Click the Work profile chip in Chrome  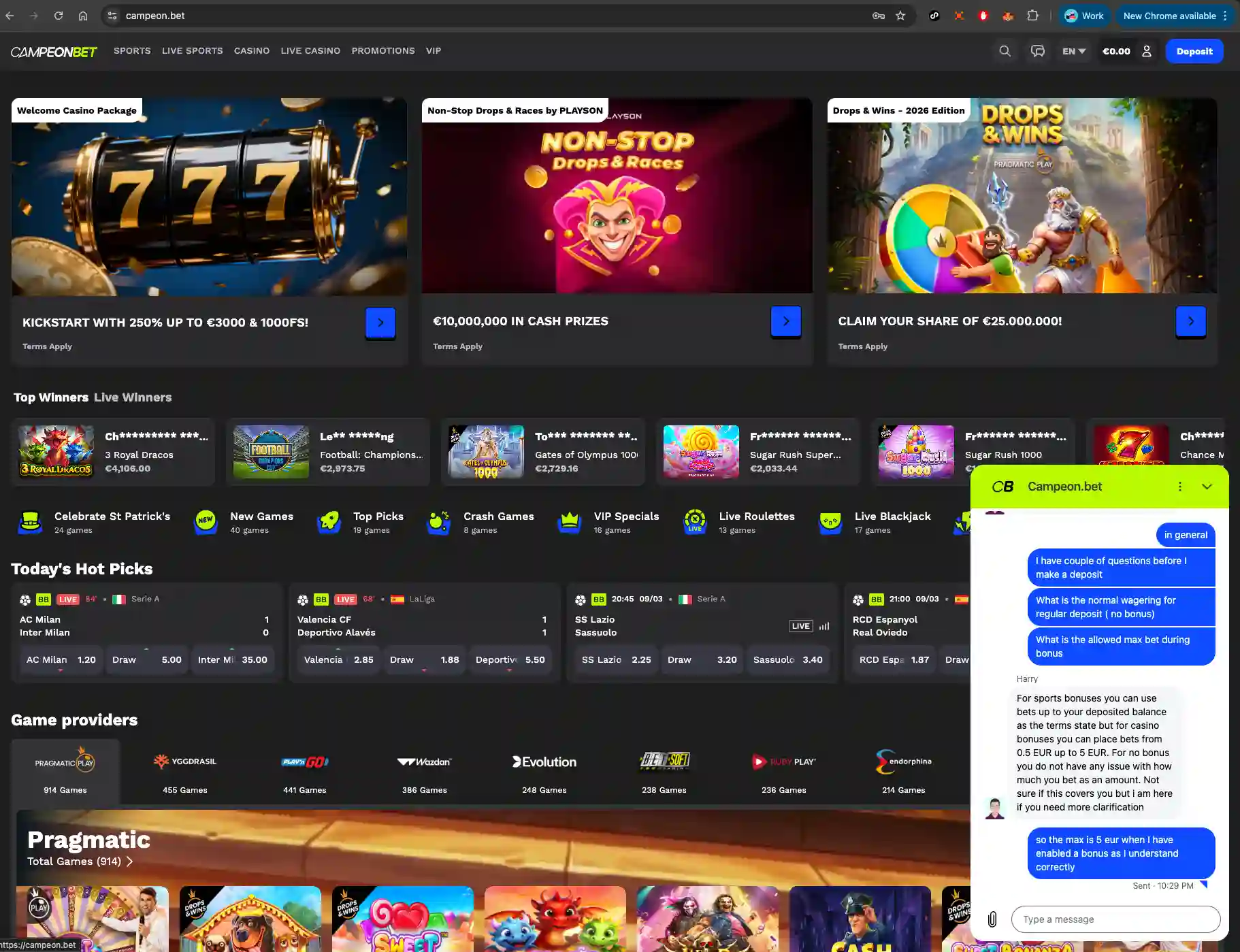point(1084,16)
